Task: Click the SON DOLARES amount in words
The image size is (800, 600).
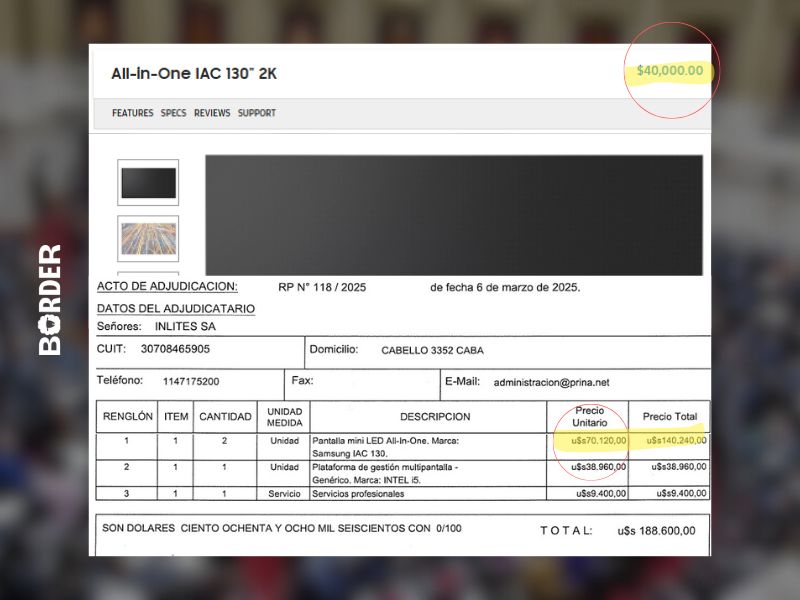Action: pos(282,529)
